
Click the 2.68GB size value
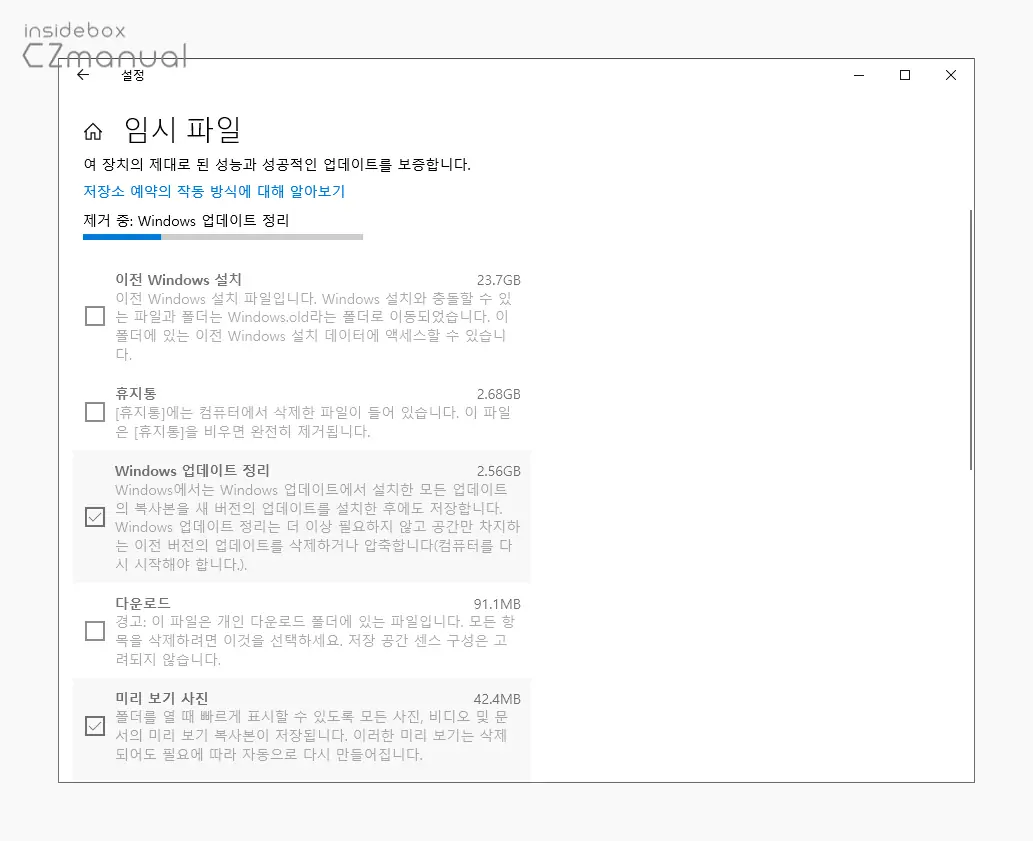pos(499,394)
